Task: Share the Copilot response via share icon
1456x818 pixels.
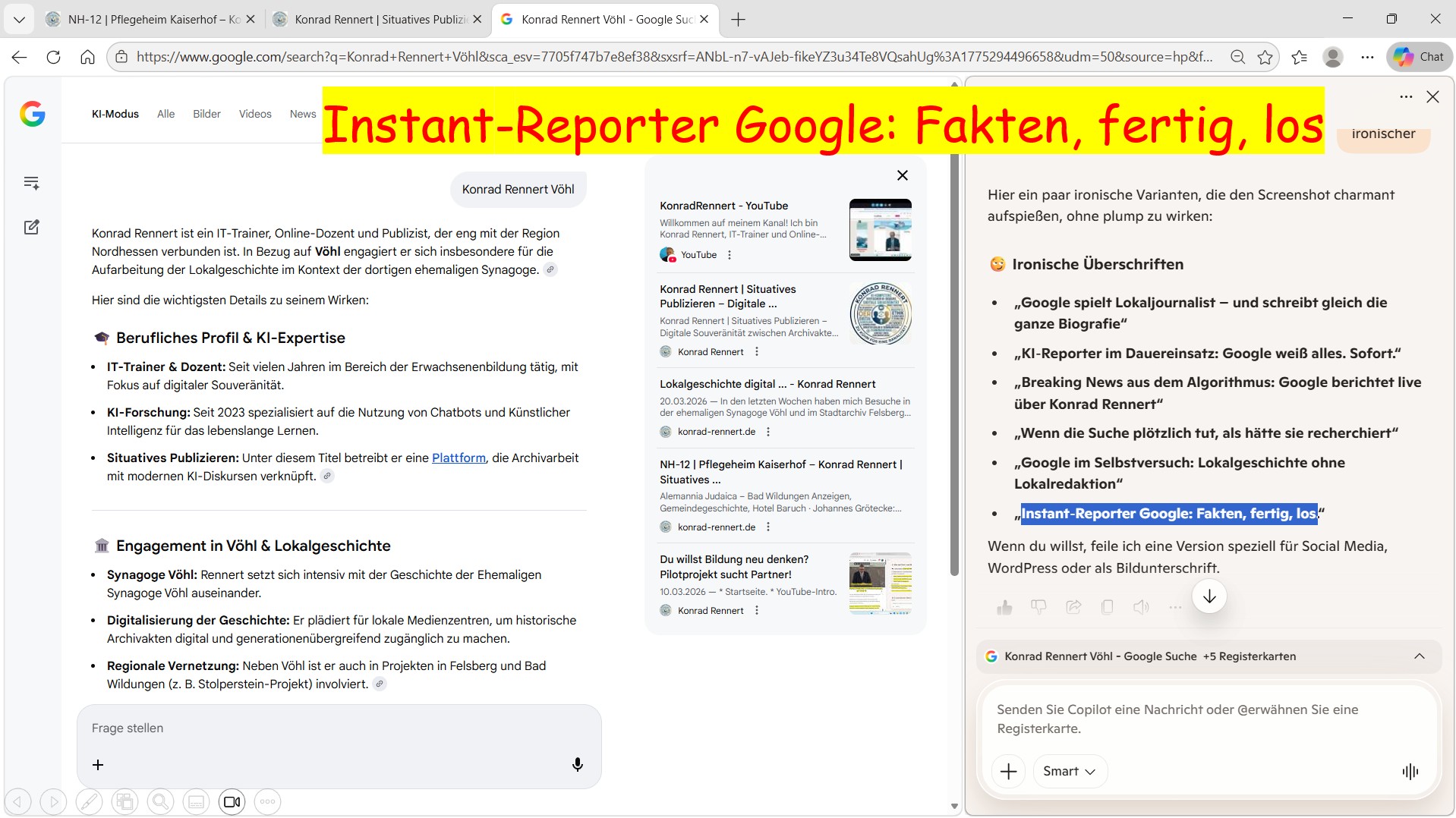Action: click(x=1073, y=607)
